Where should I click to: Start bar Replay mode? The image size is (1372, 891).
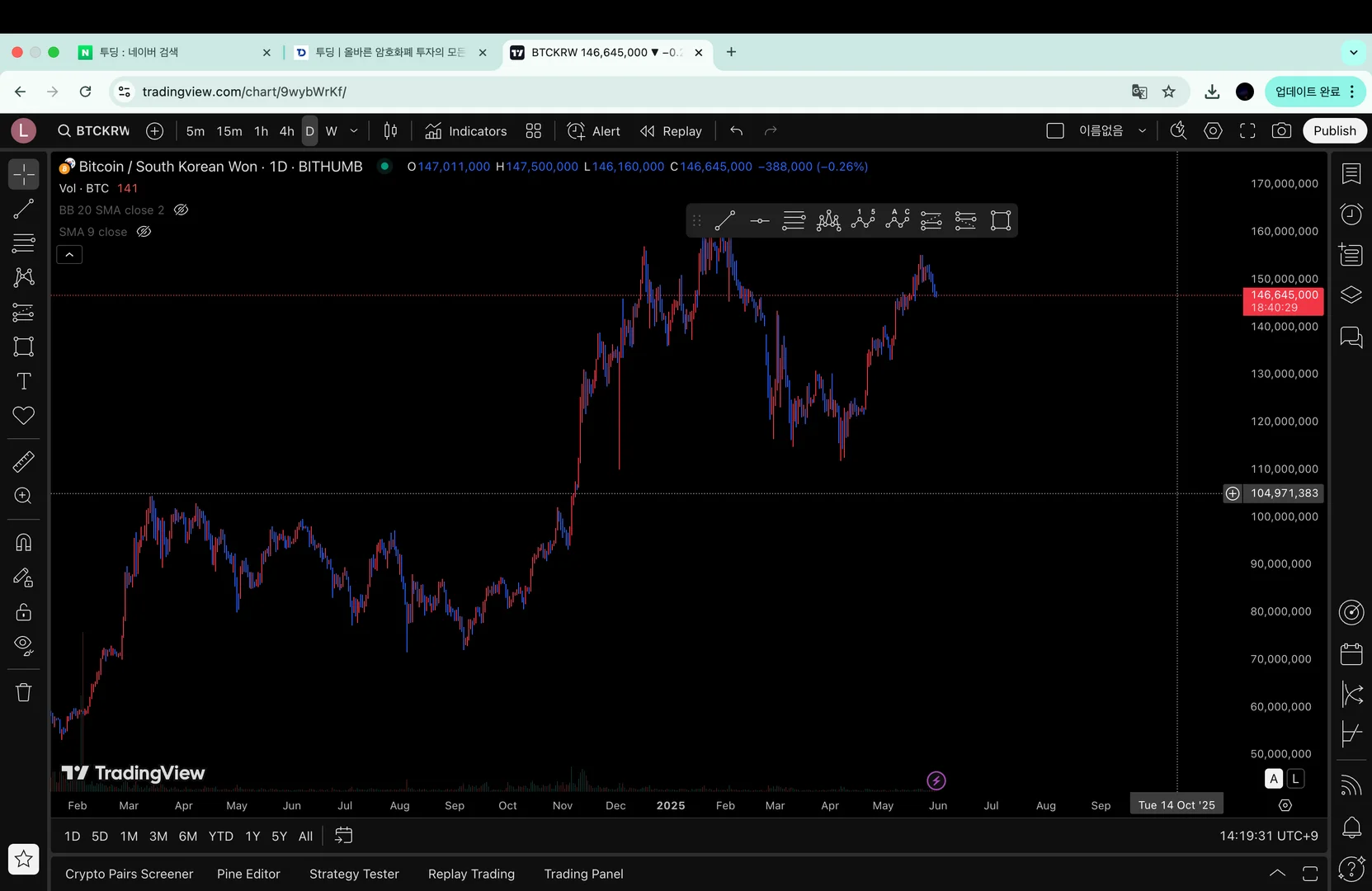click(x=672, y=131)
